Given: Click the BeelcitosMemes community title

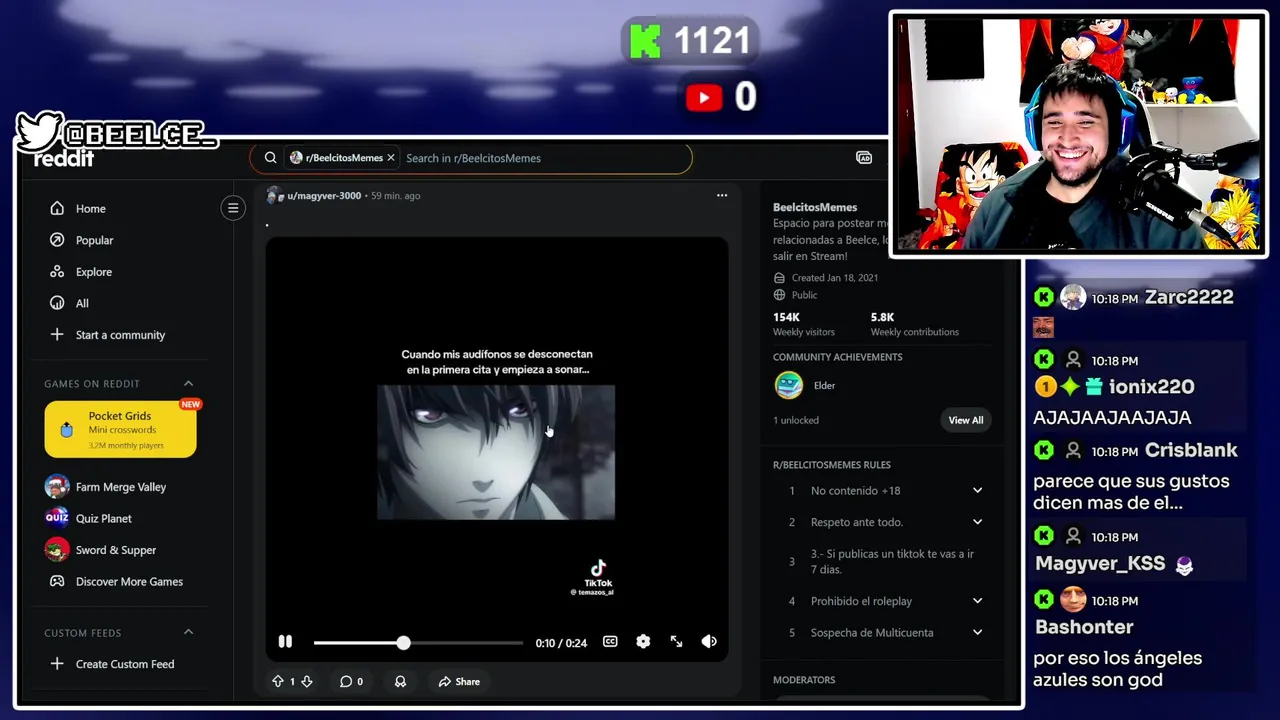Looking at the screenshot, I should (x=814, y=208).
